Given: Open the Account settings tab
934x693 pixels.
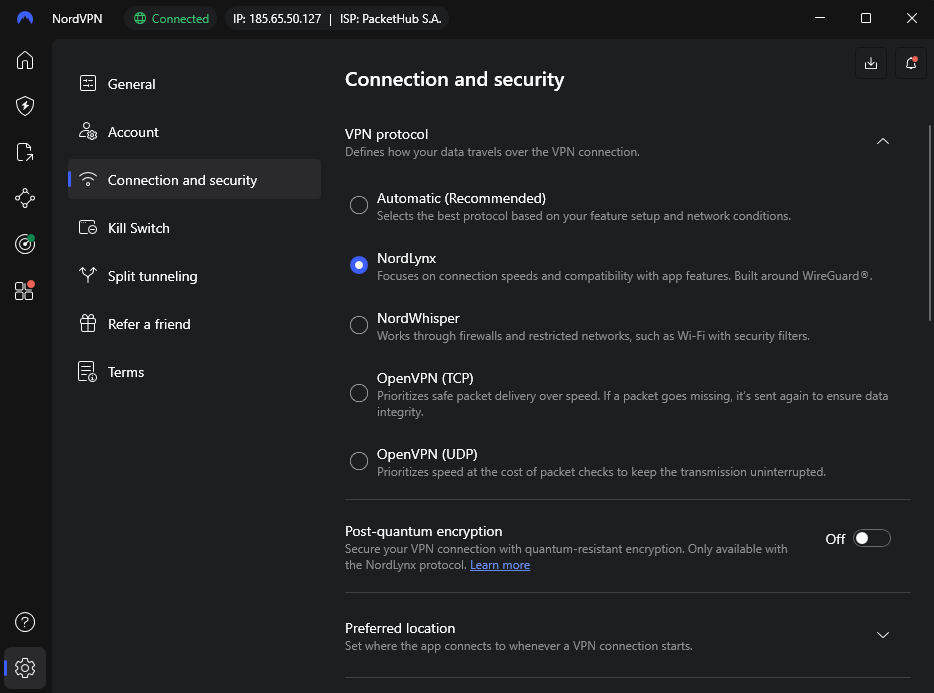Looking at the screenshot, I should pos(194,132).
